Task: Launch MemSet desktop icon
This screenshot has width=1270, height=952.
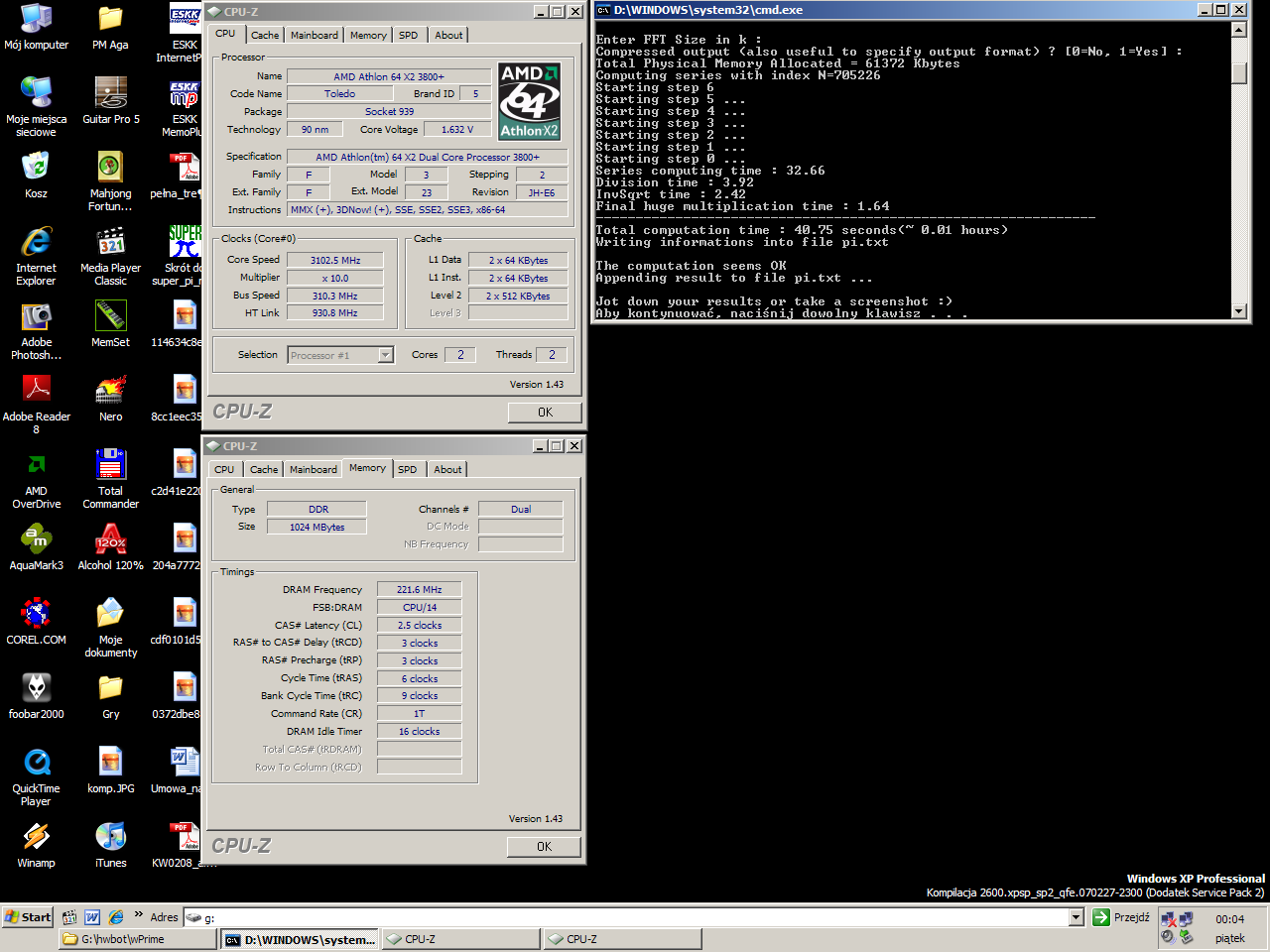Action: pos(110,324)
